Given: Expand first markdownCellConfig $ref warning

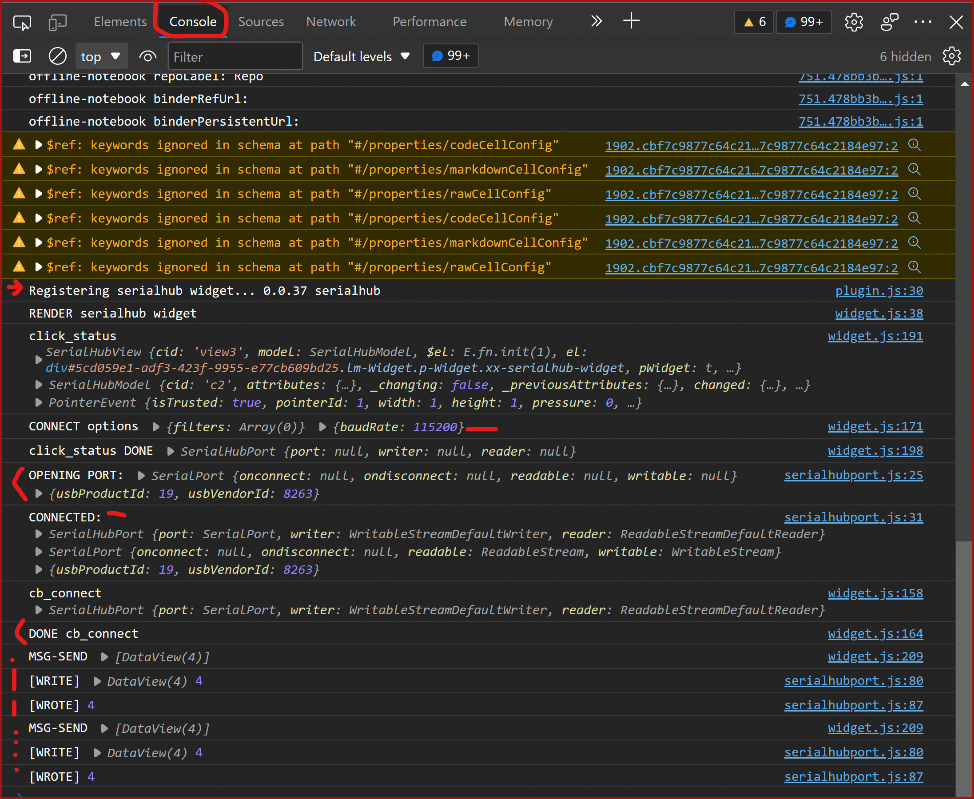Looking at the screenshot, I should tap(39, 169).
